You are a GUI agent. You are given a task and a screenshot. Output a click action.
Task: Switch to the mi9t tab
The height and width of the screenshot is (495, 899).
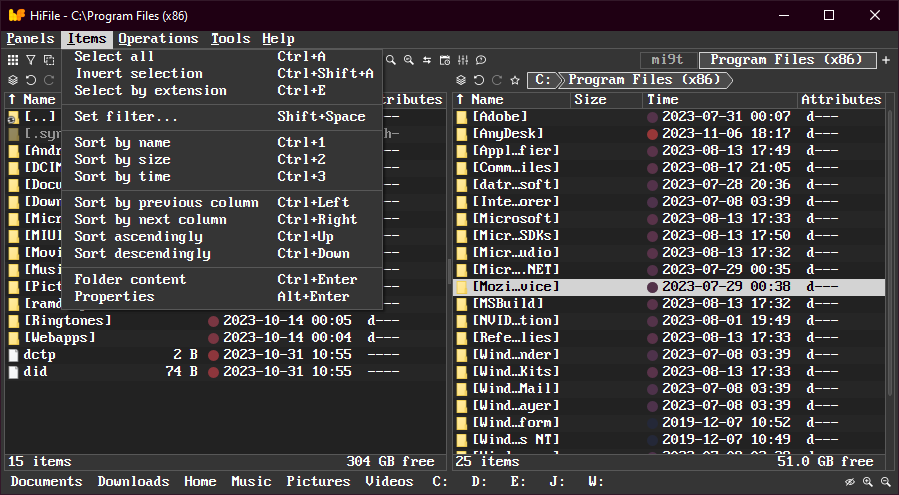pyautogui.click(x=666, y=60)
